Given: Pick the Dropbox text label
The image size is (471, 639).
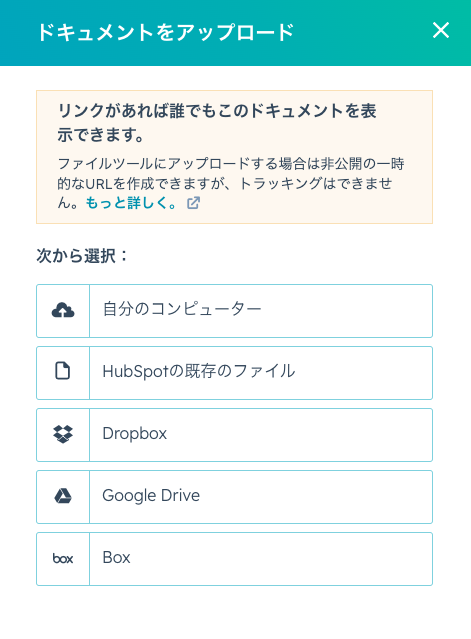Looking at the screenshot, I should tap(134, 433).
